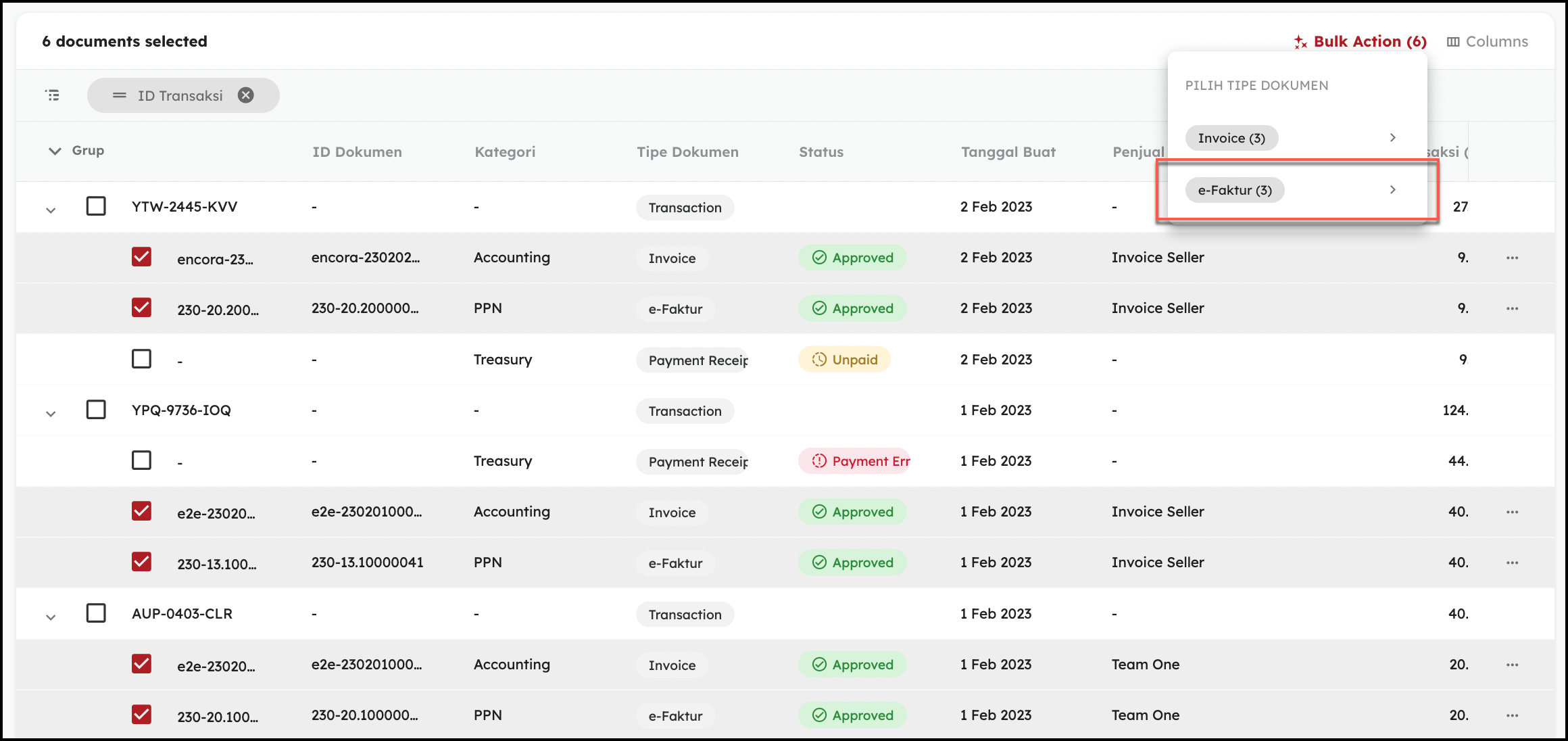Click the Bulk Action (6) button
The width and height of the screenshot is (1568, 741).
point(1369,42)
